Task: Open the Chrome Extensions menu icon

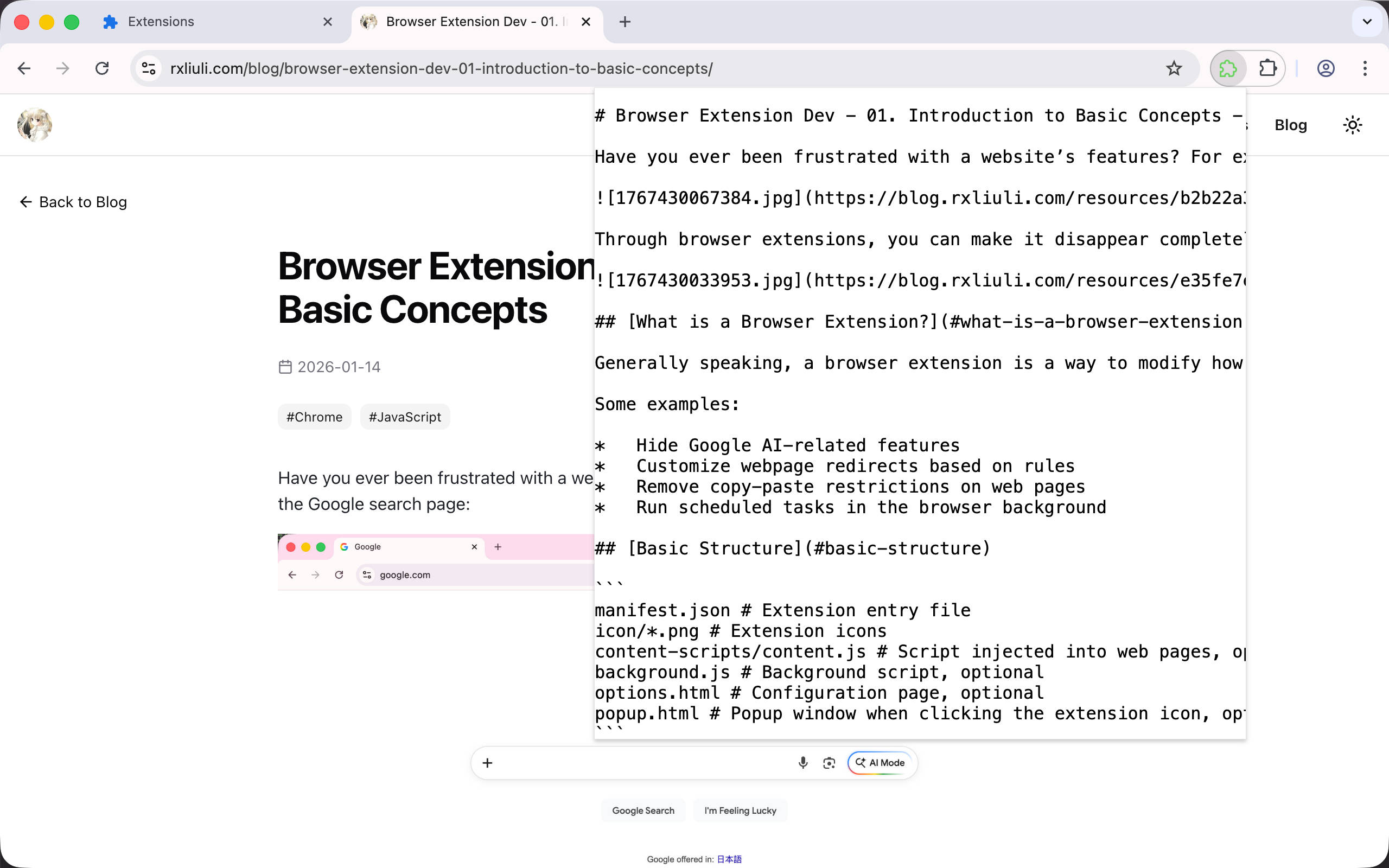Action: 1267,68
